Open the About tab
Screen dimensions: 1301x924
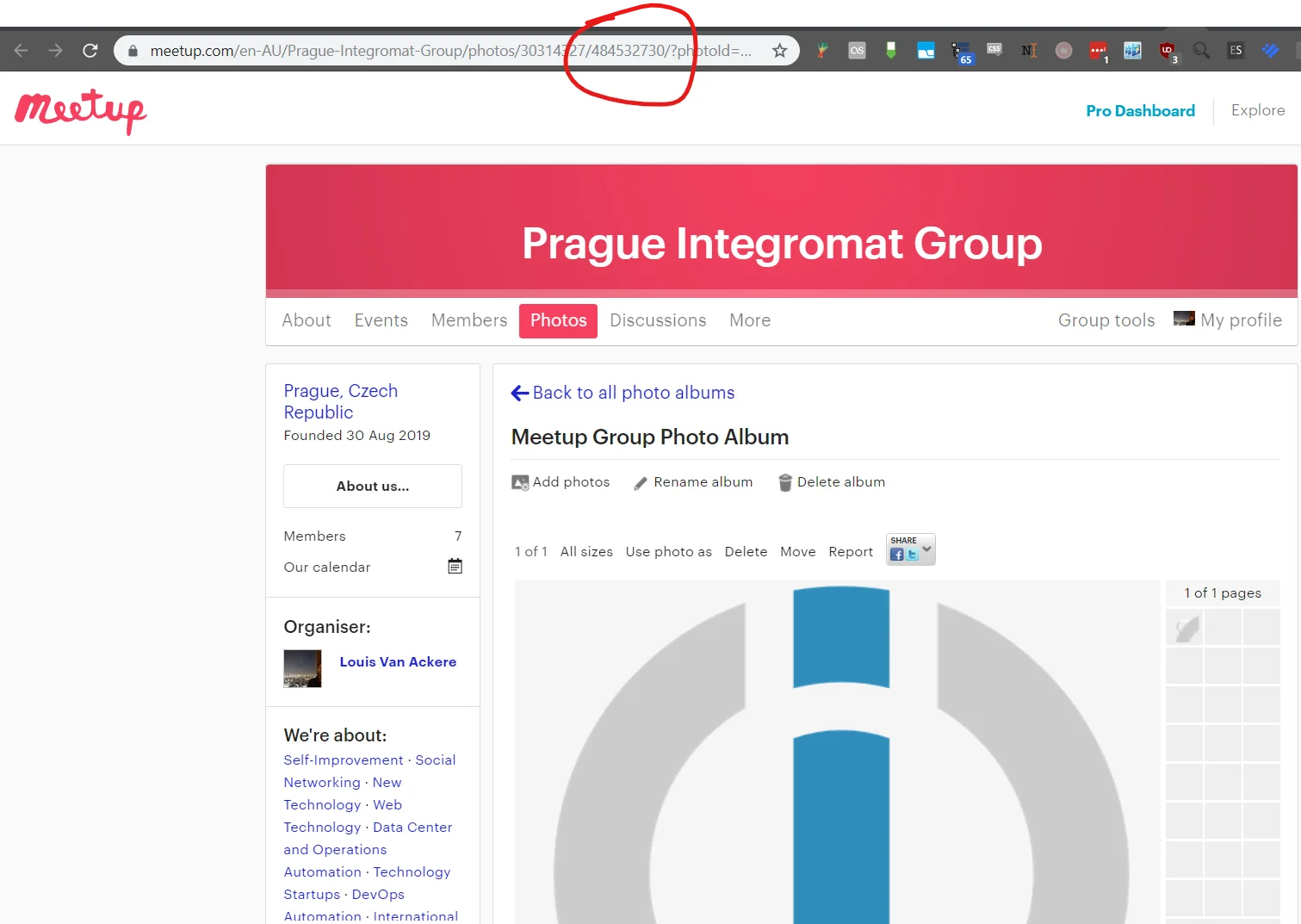click(307, 320)
